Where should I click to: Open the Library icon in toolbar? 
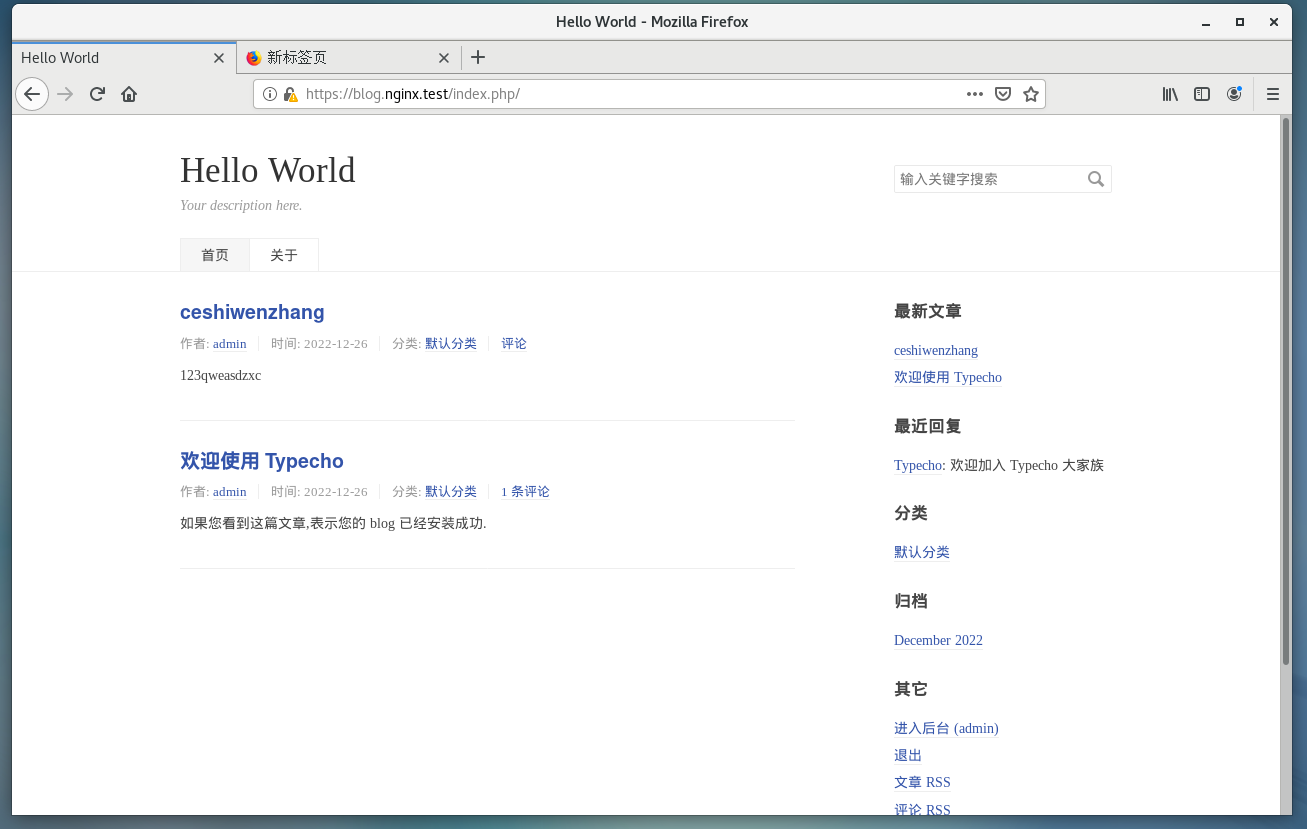coord(1170,94)
